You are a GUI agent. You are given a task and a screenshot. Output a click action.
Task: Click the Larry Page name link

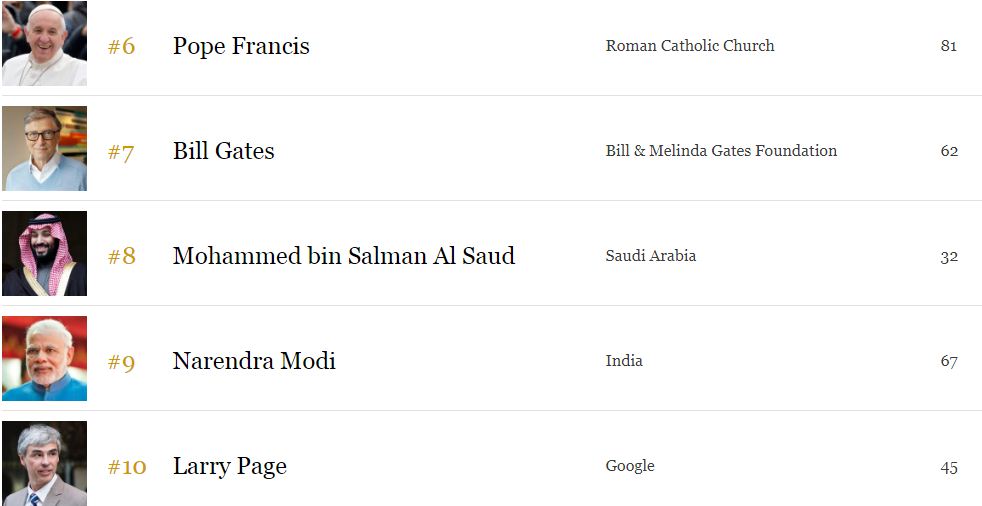tap(229, 466)
